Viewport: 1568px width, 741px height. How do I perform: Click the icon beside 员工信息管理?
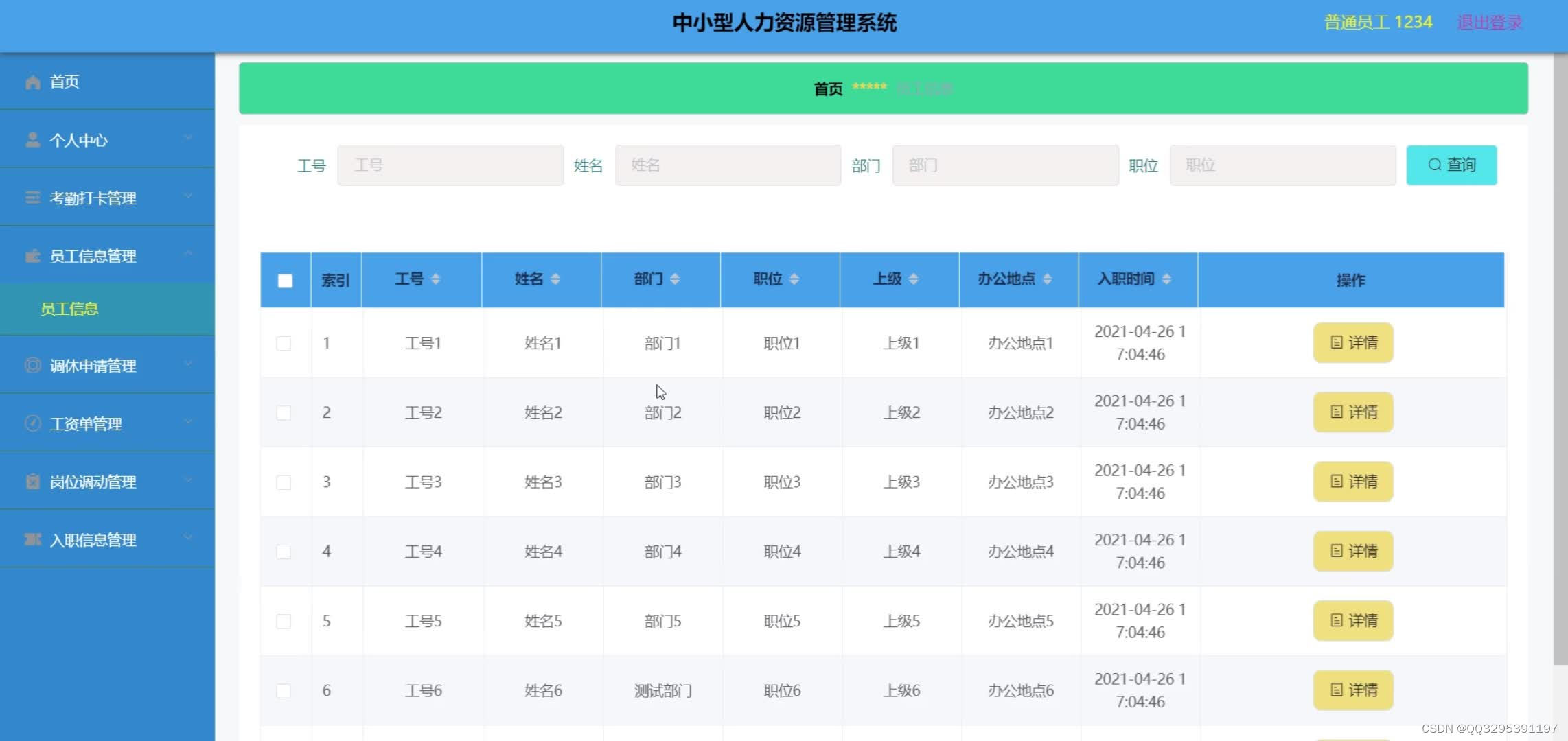[32, 256]
